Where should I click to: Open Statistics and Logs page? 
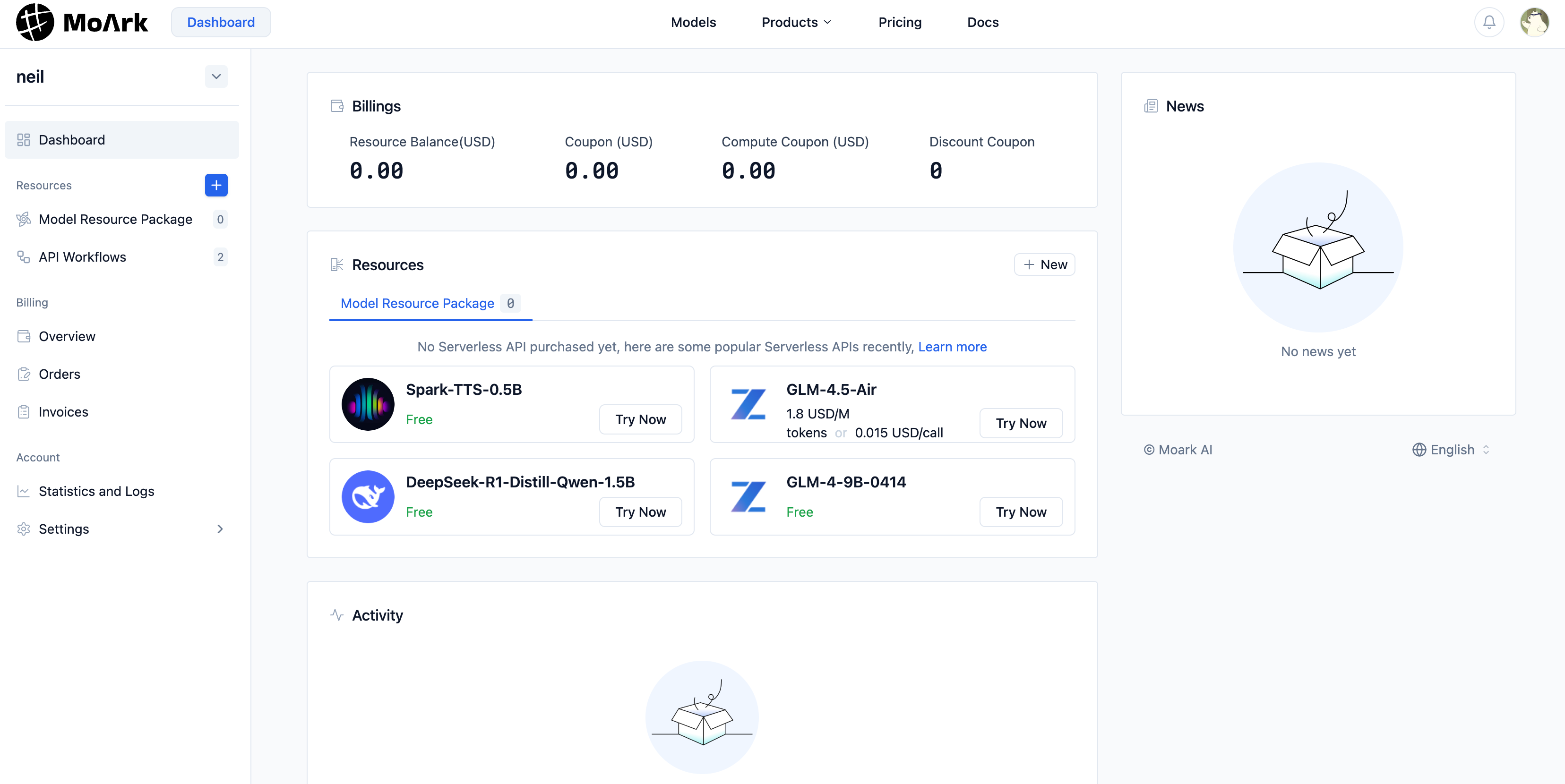pyautogui.click(x=96, y=491)
